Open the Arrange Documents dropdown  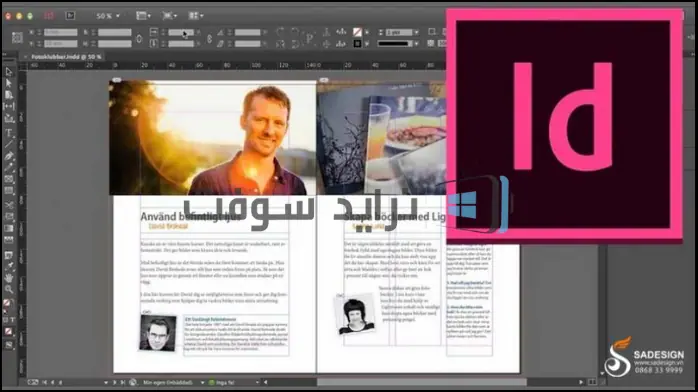coord(195,16)
